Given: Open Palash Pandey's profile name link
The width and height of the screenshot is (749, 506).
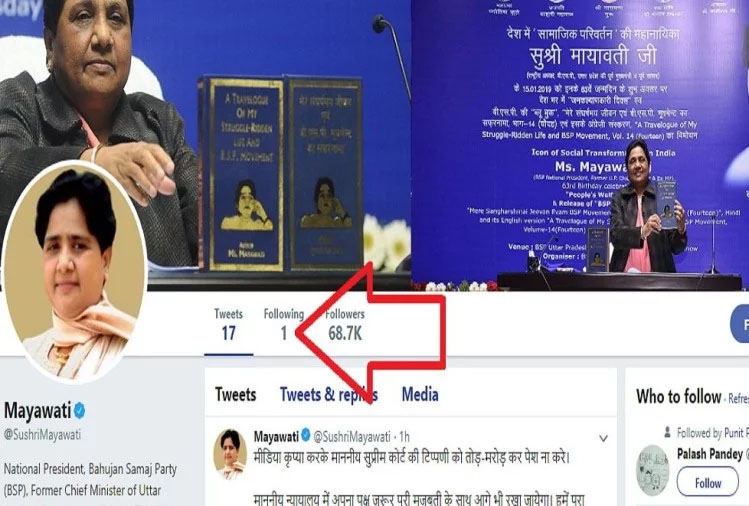Looking at the screenshot, I should click(710, 454).
